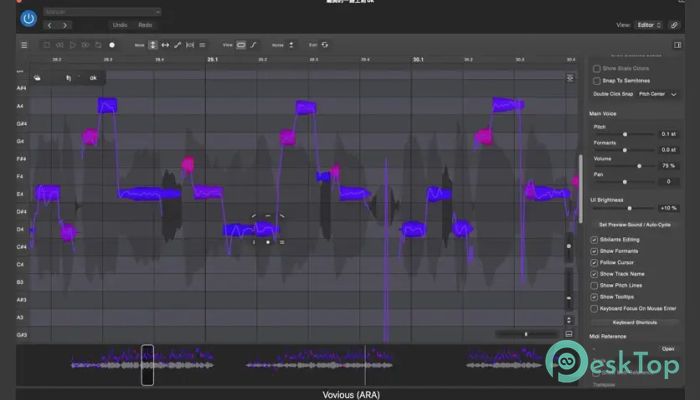The height and width of the screenshot is (400, 700).
Task: Open the preset dropdown at the top
Action: coord(102,12)
